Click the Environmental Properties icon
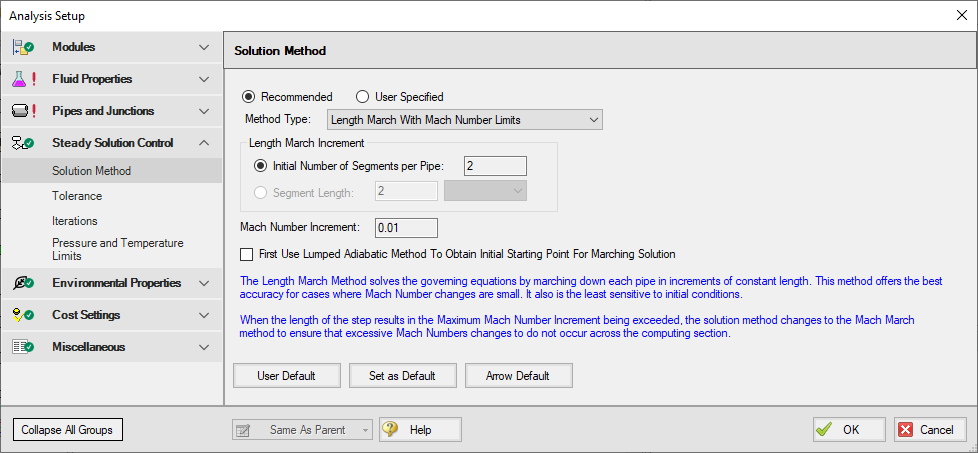The width and height of the screenshot is (978, 453). [23, 283]
